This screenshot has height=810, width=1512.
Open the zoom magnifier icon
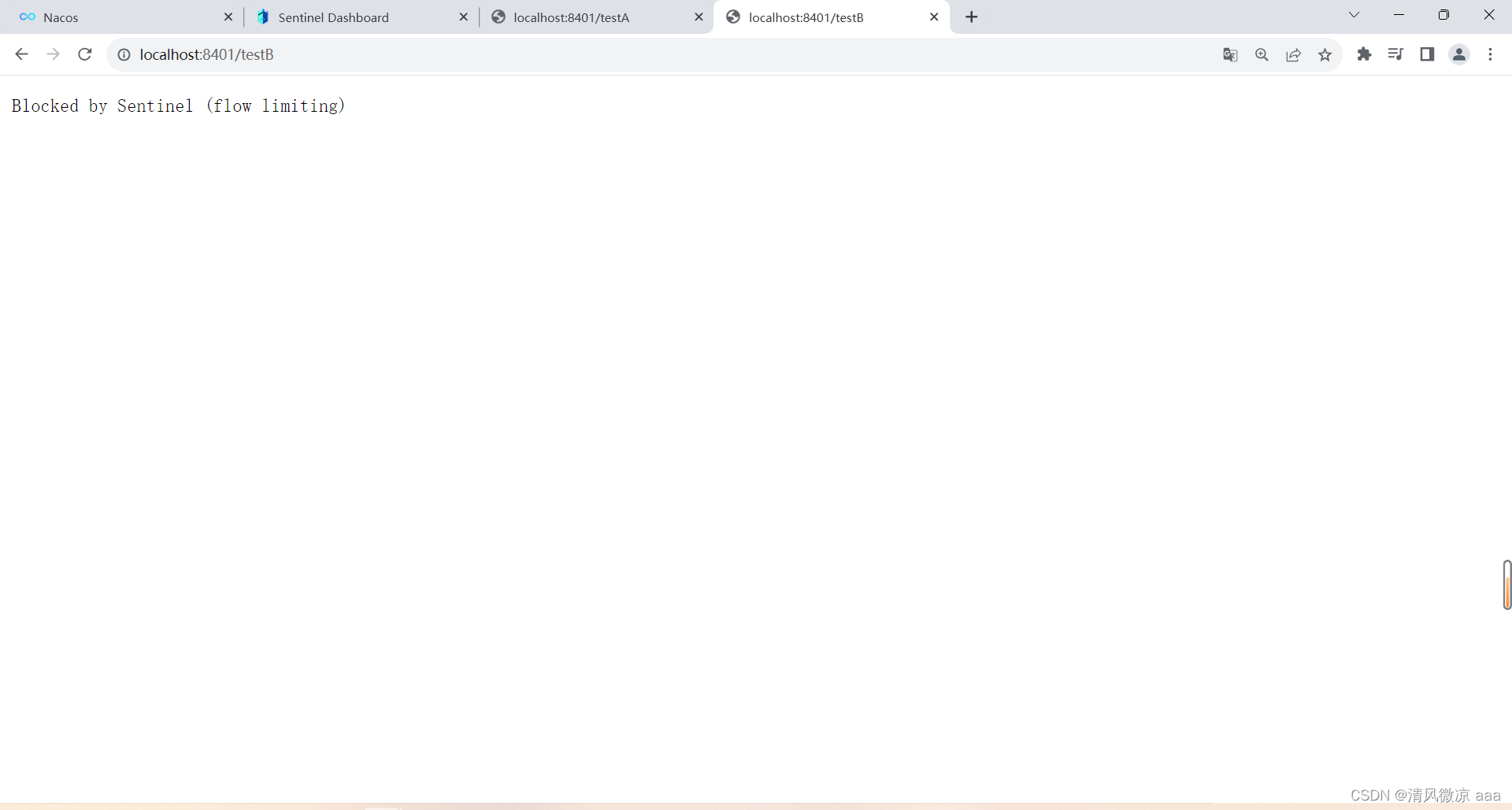pos(1262,54)
